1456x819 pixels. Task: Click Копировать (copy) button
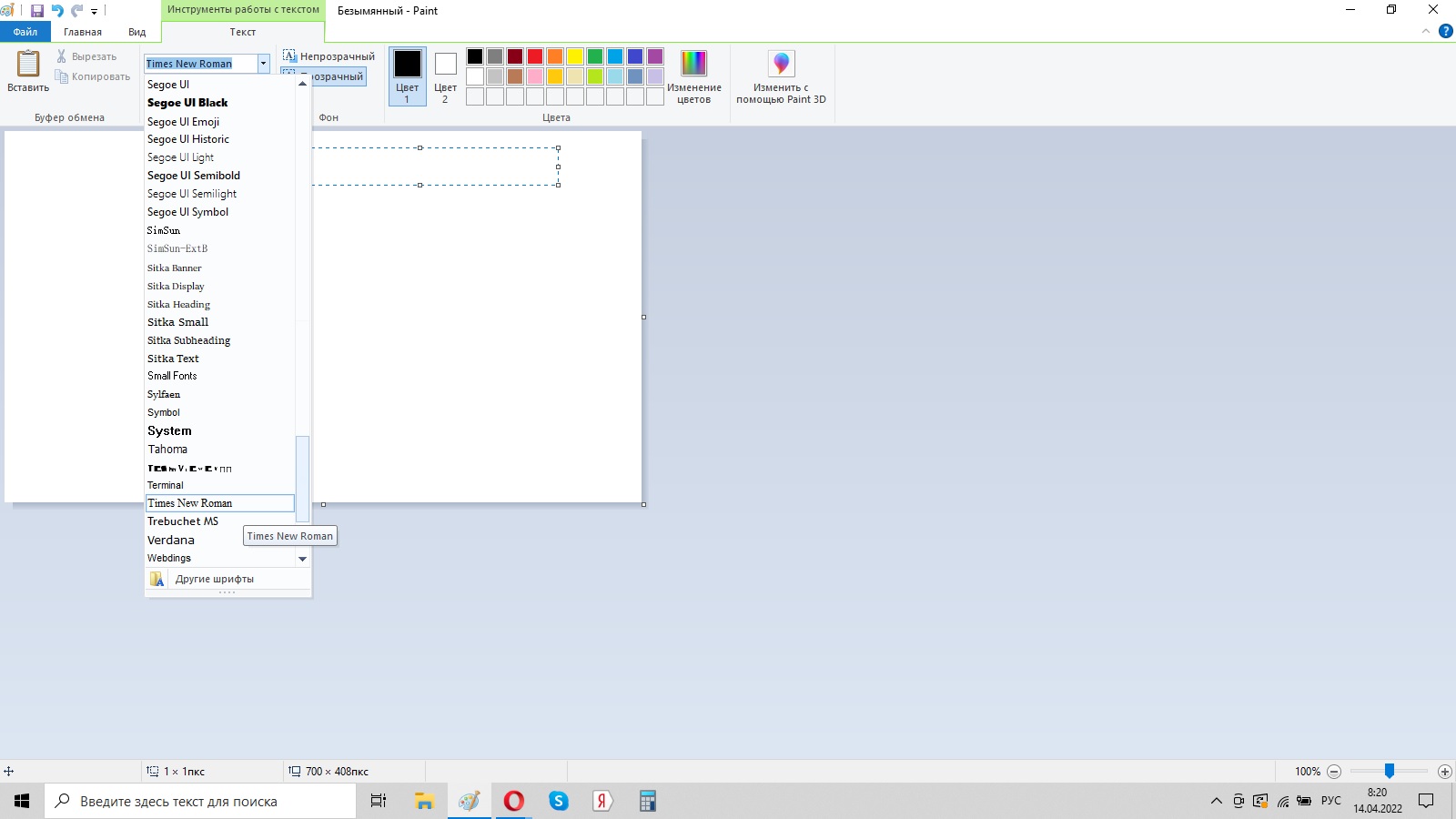click(93, 76)
